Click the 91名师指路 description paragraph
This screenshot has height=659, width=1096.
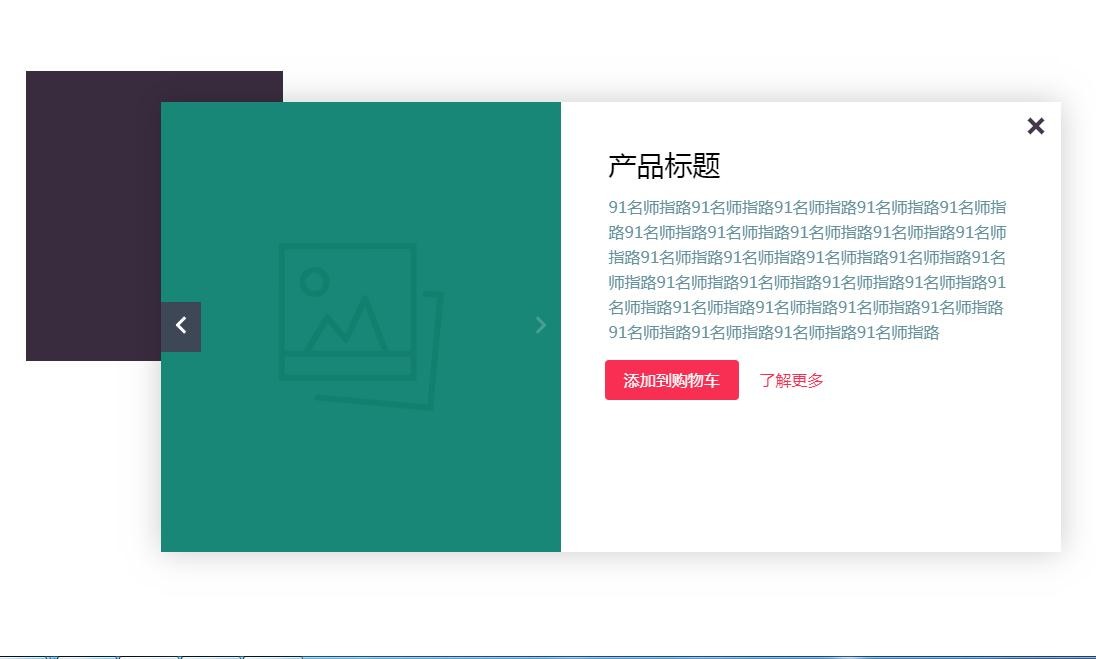click(807, 270)
